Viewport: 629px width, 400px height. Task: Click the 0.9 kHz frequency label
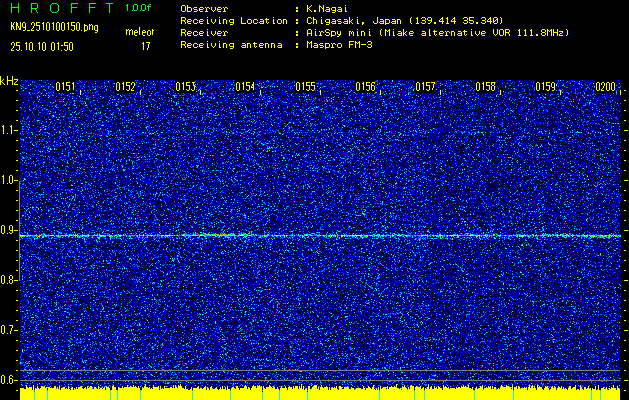tap(9, 230)
